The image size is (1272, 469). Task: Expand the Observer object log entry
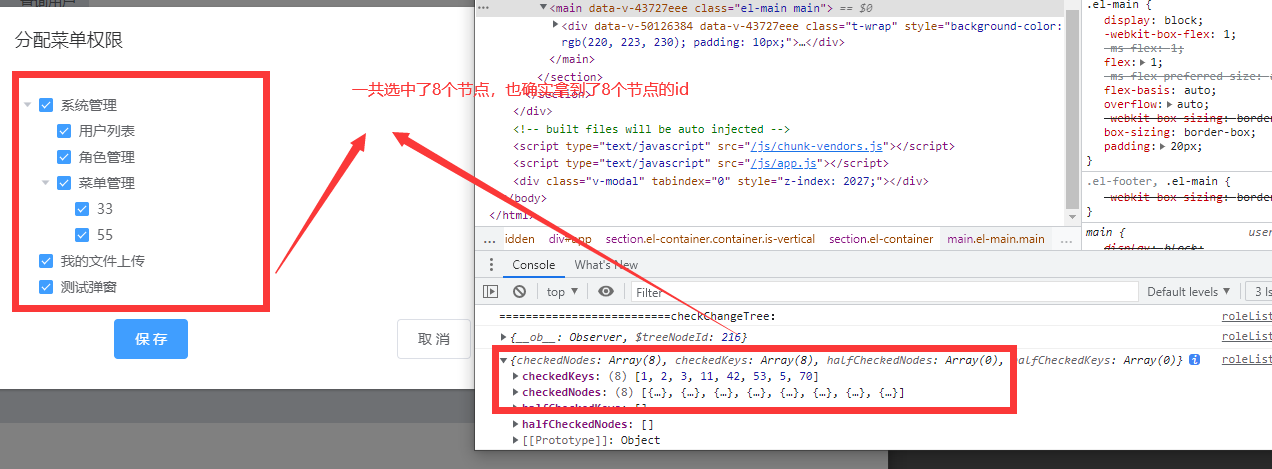click(503, 337)
